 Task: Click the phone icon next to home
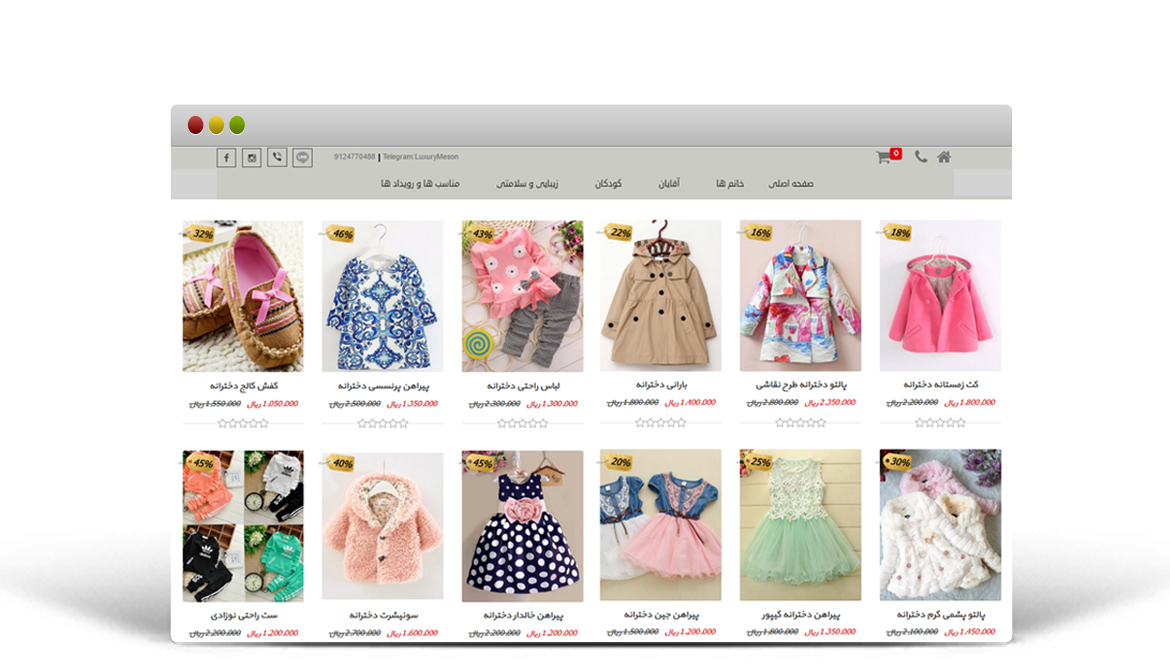[x=921, y=157]
